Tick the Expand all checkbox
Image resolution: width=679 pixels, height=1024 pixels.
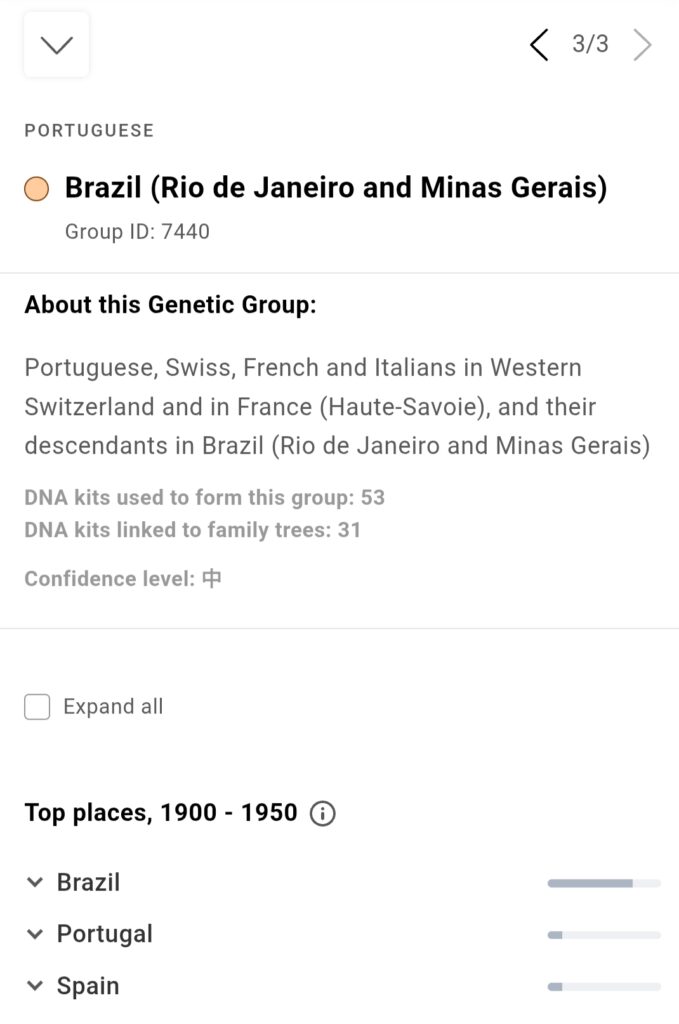click(x=37, y=707)
